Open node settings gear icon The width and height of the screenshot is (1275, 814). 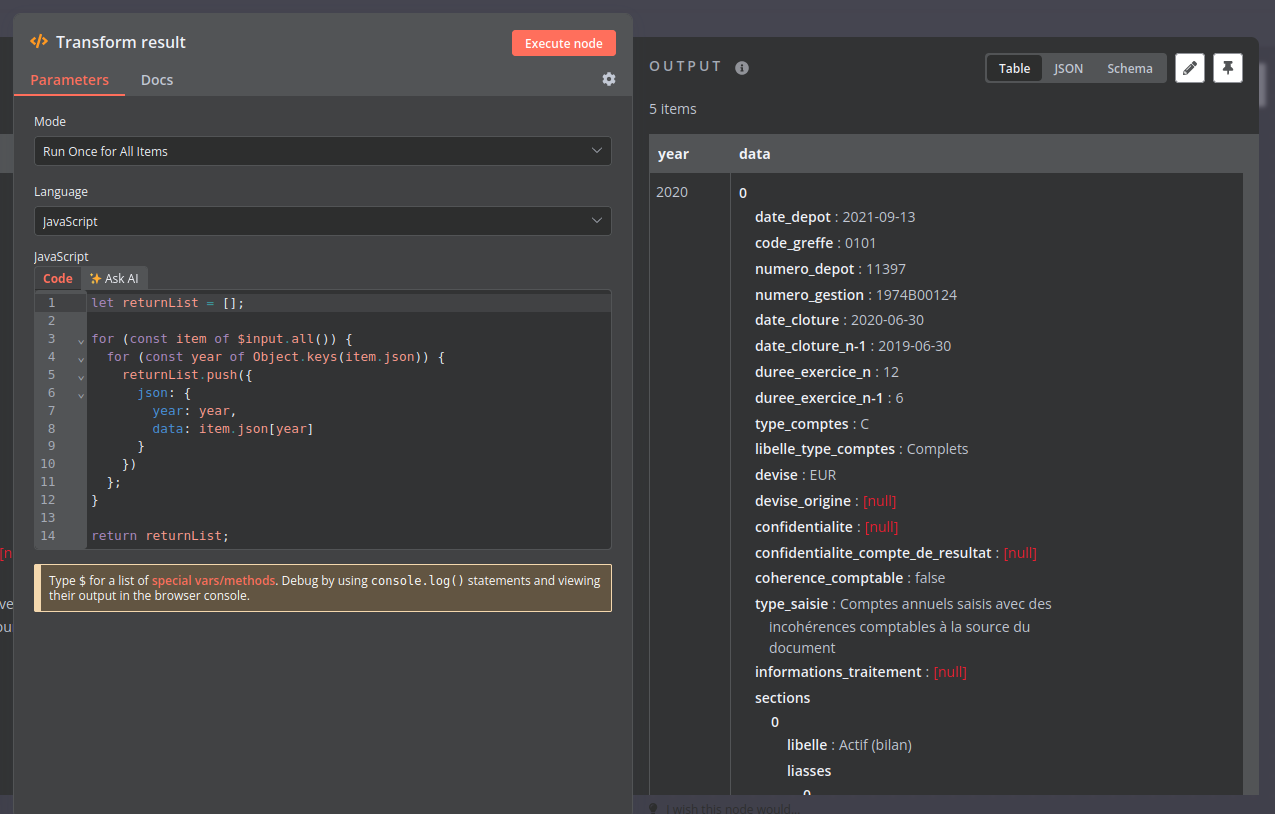click(608, 79)
